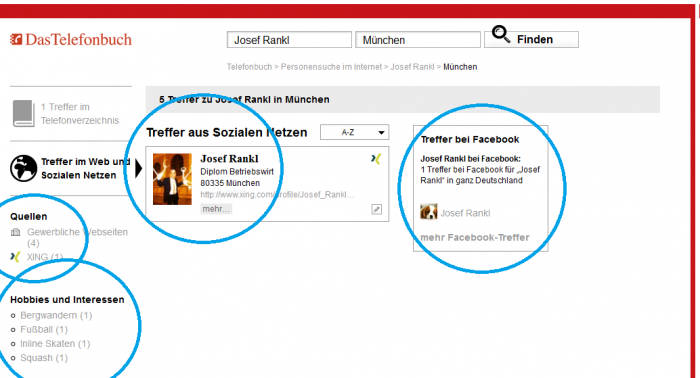Open the A-Z sort dropdown

[354, 132]
